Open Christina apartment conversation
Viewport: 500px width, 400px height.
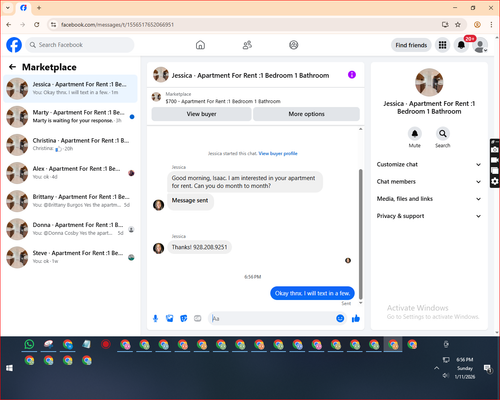click(x=70, y=145)
